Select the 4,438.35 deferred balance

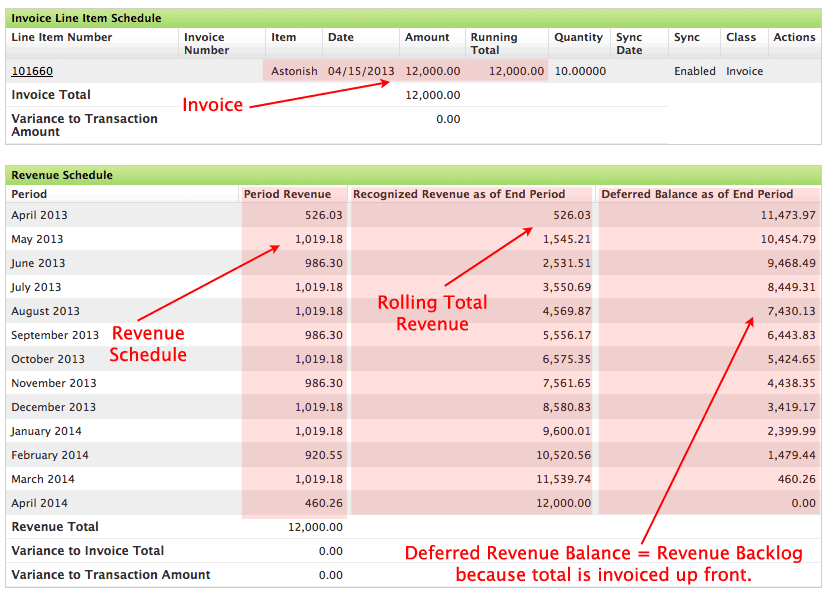791,383
